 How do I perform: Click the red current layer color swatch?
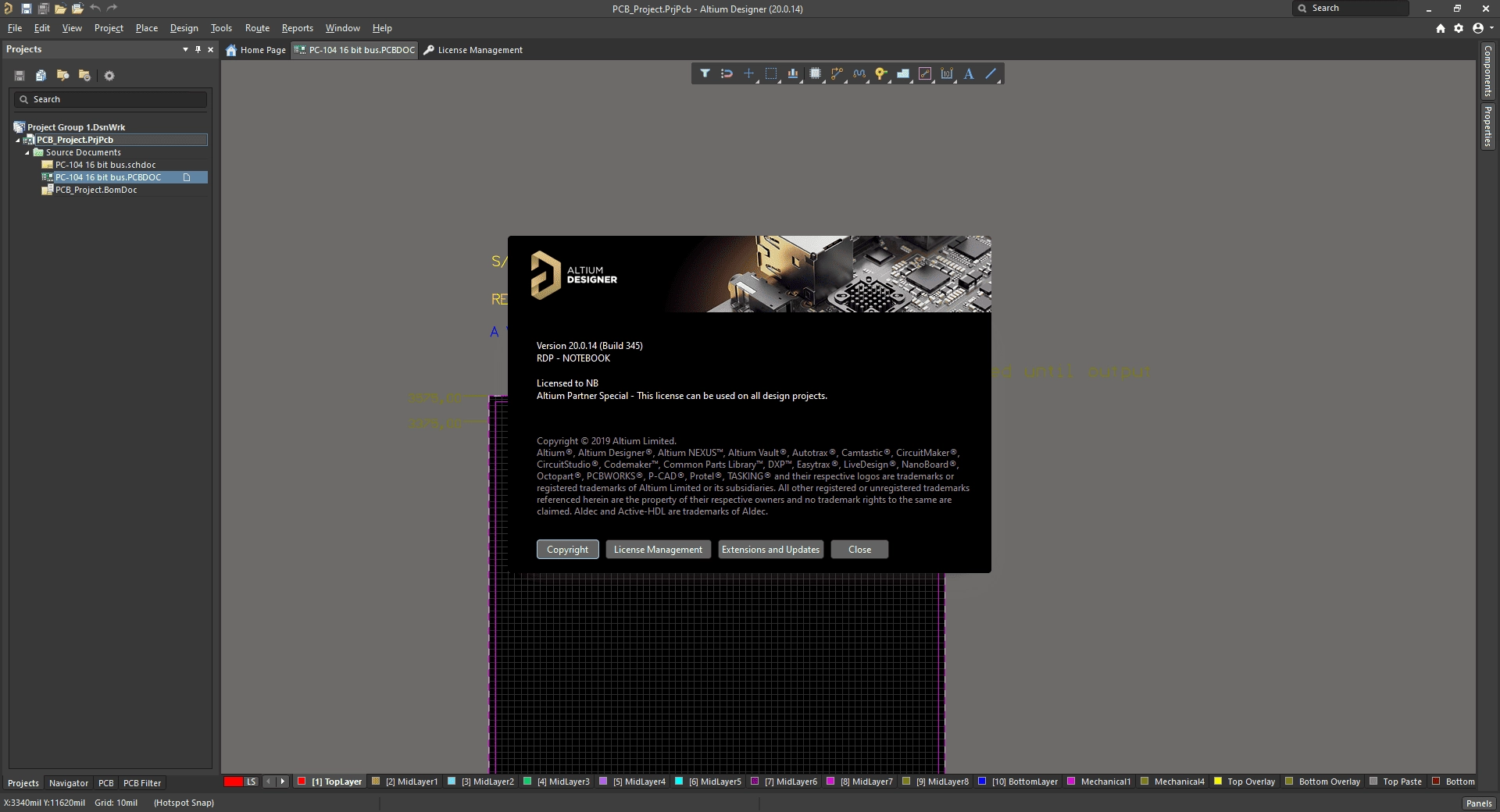233,782
